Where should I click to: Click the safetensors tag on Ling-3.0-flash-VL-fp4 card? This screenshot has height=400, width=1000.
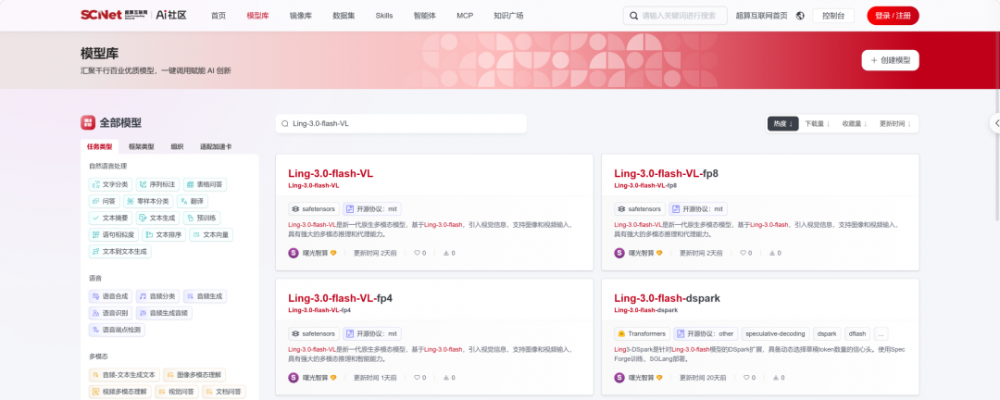coord(314,334)
